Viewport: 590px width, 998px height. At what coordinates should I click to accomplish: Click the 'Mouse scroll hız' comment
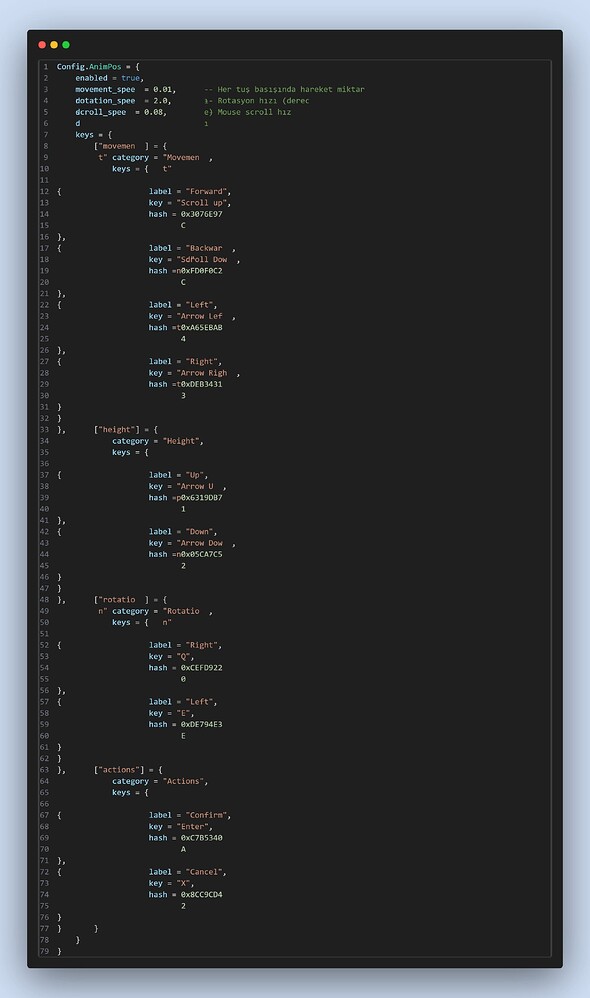pos(255,112)
